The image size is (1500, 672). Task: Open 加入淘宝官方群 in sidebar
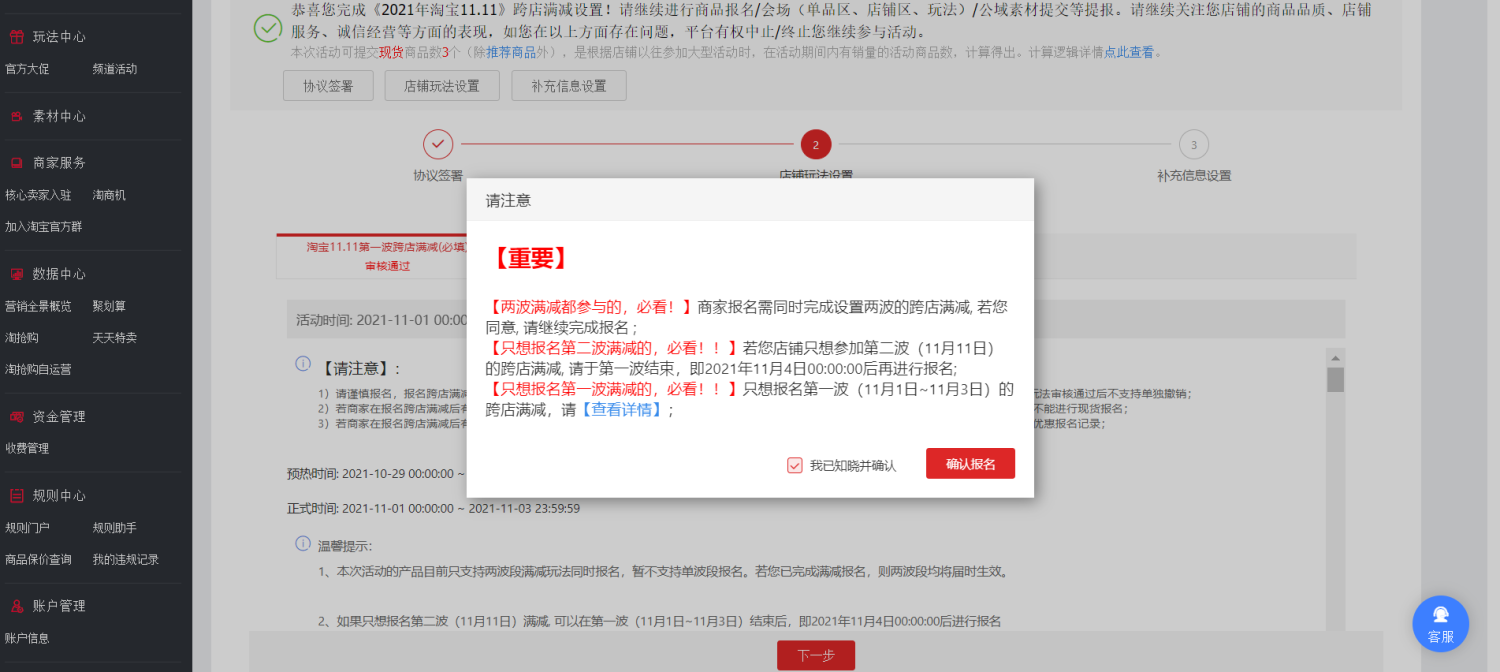tap(44, 227)
